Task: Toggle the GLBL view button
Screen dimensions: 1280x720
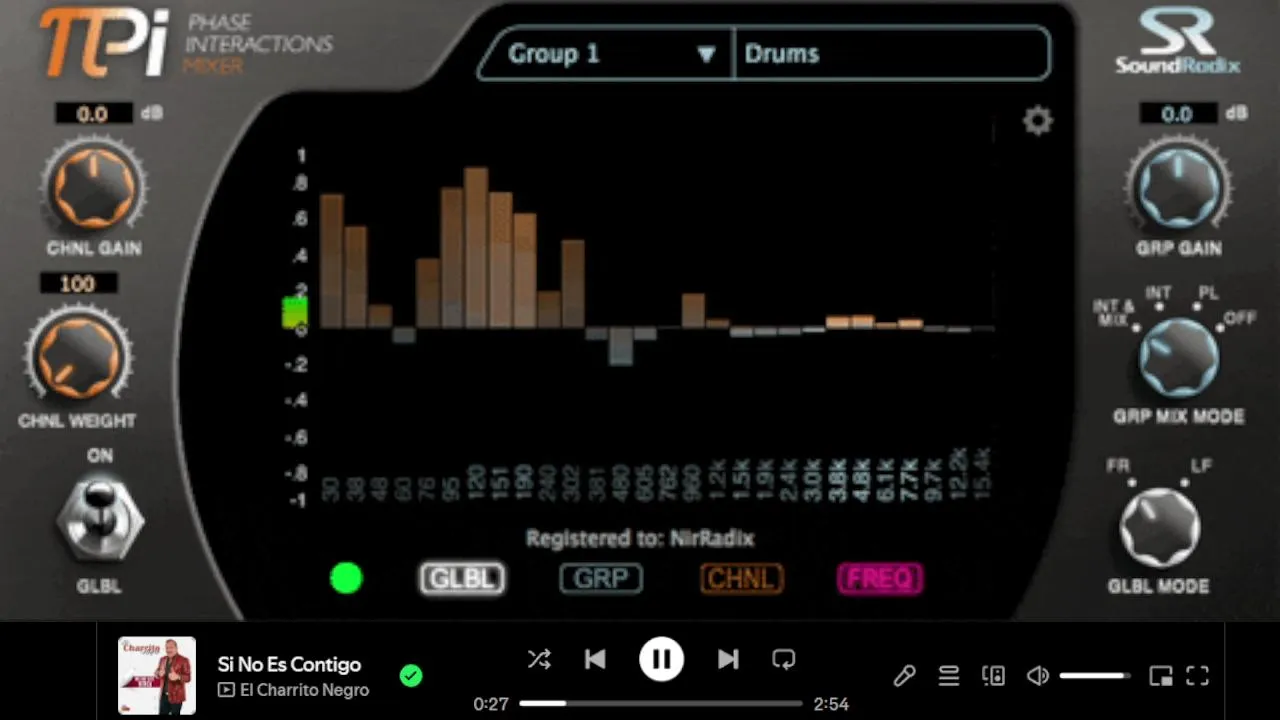Action: pos(462,578)
